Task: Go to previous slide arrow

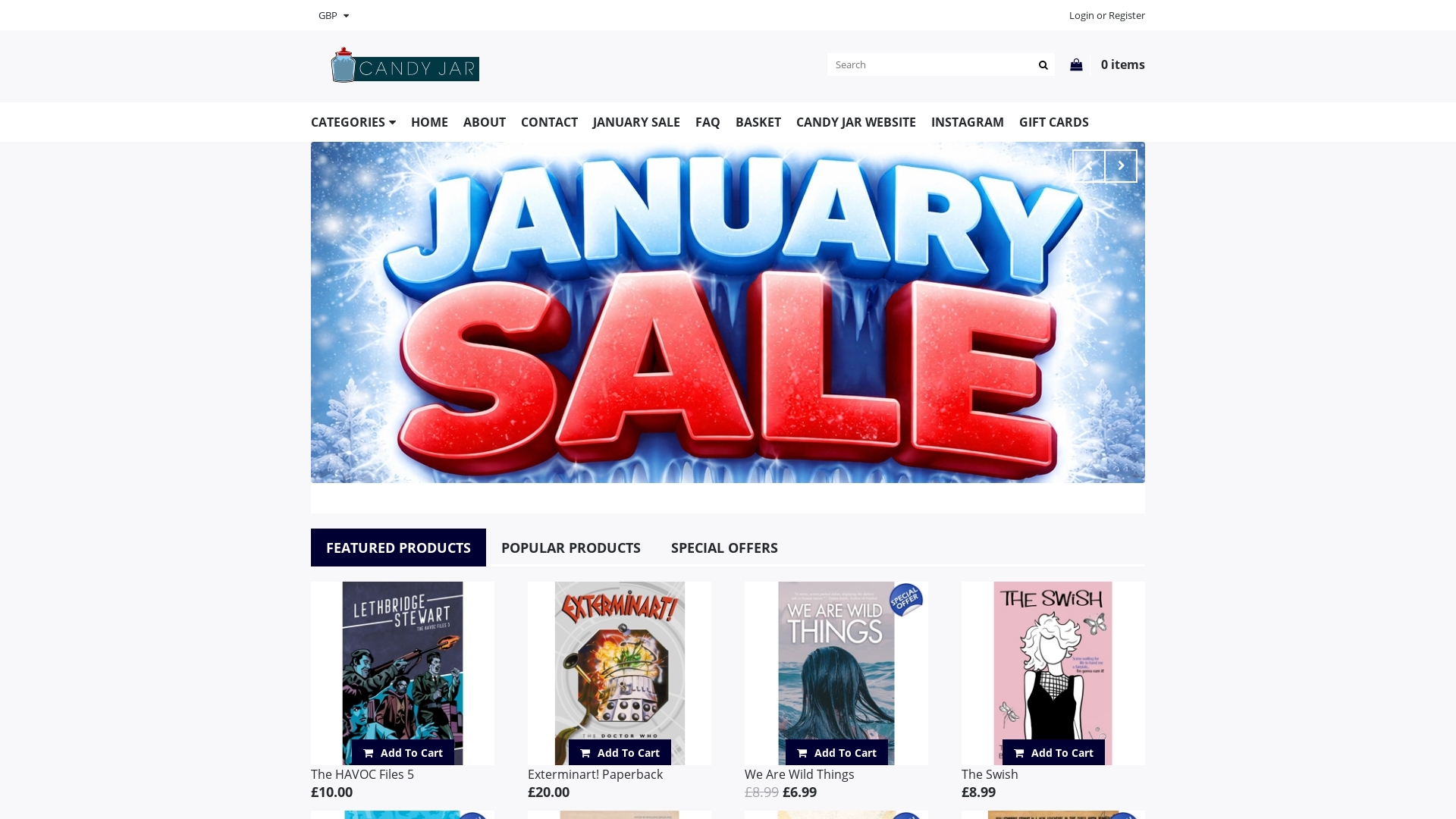Action: tap(1088, 166)
